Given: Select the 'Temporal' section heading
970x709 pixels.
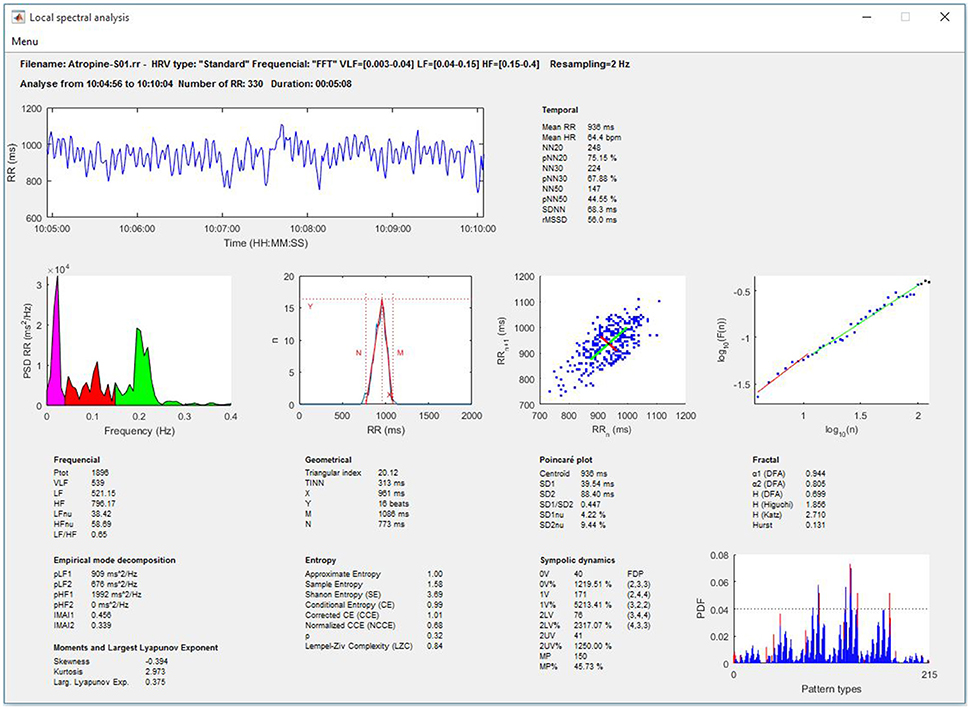Looking at the screenshot, I should click(x=560, y=110).
